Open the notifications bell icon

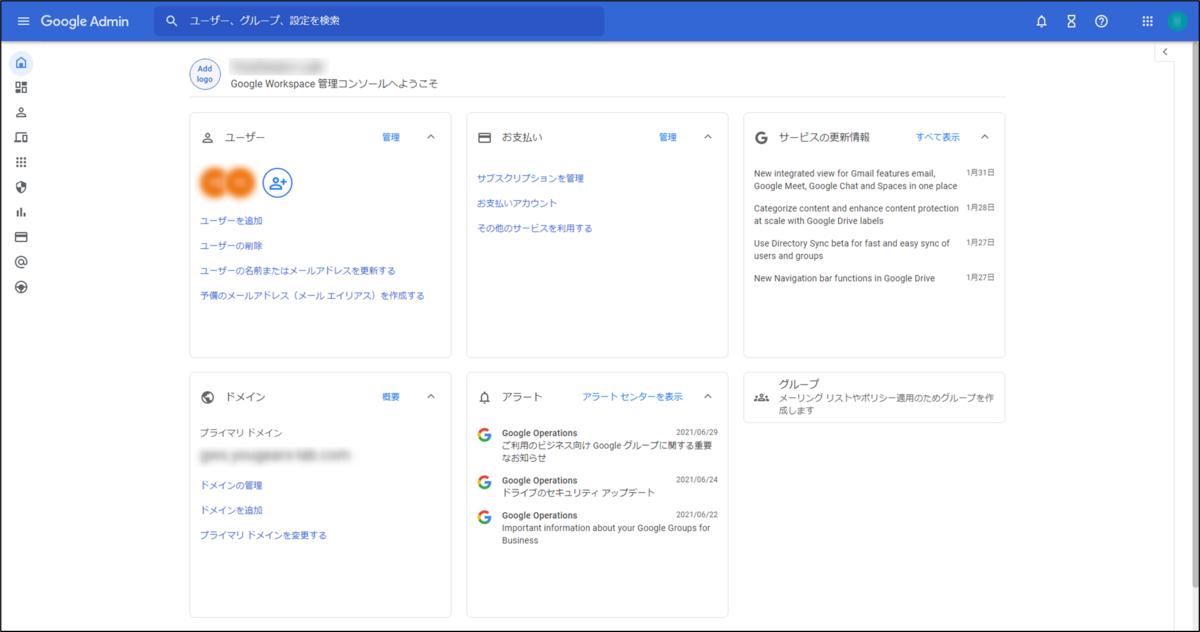[1041, 21]
